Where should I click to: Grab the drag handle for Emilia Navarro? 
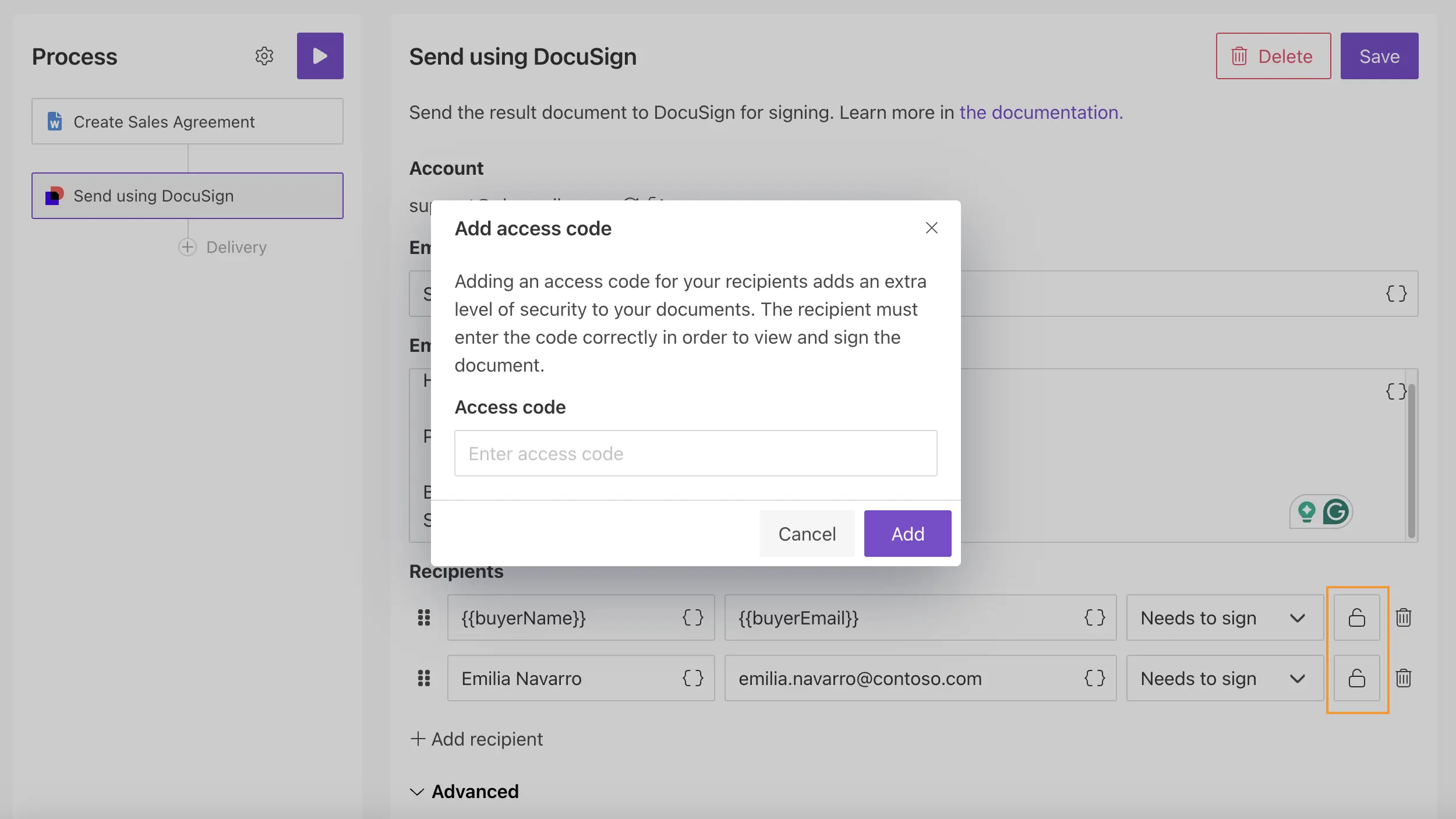coord(424,678)
